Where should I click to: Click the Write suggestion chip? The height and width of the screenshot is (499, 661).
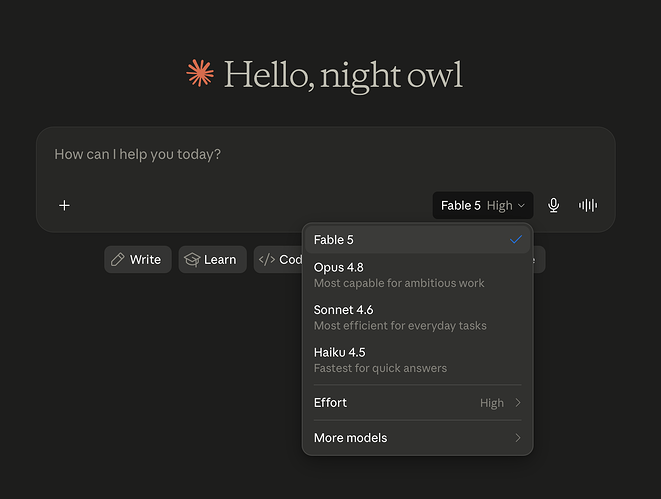(x=138, y=259)
